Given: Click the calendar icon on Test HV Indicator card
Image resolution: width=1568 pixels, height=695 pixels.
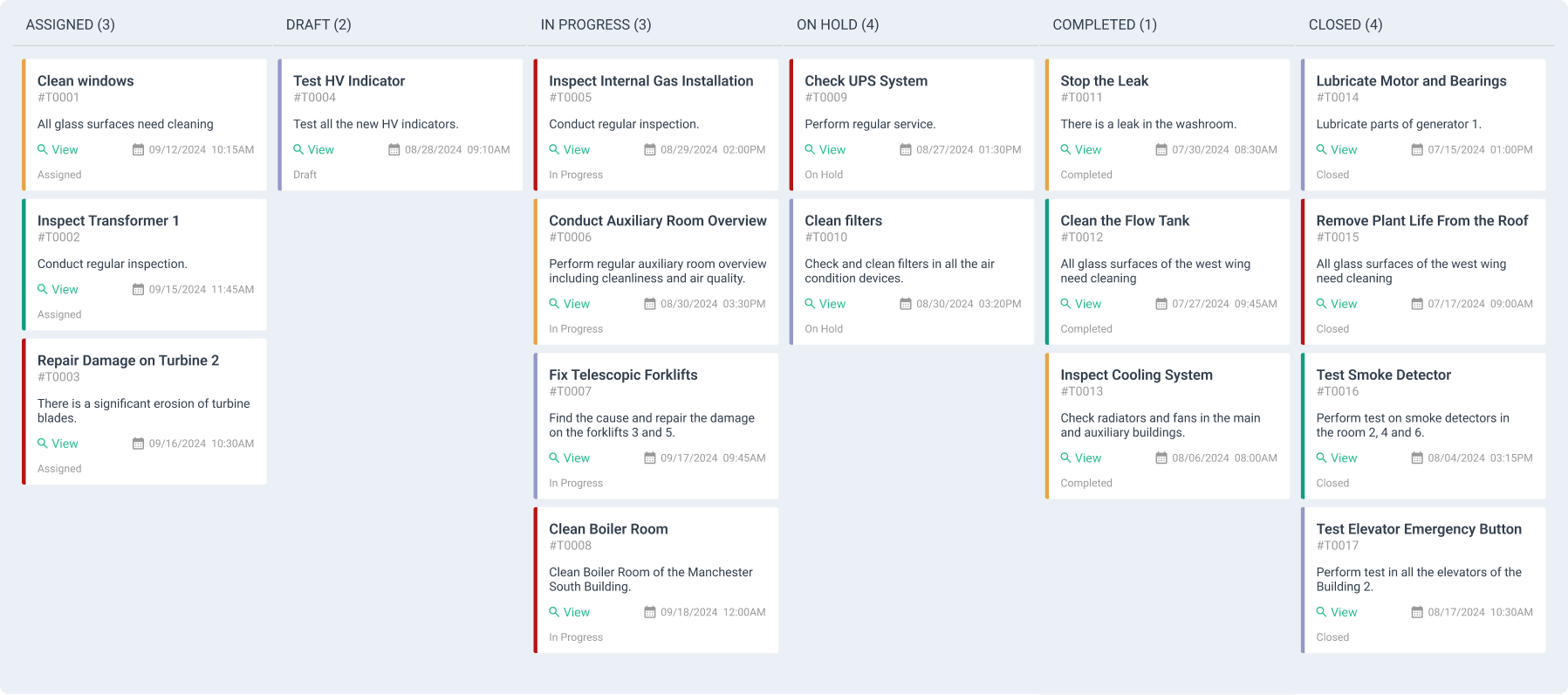Looking at the screenshot, I should click(394, 149).
